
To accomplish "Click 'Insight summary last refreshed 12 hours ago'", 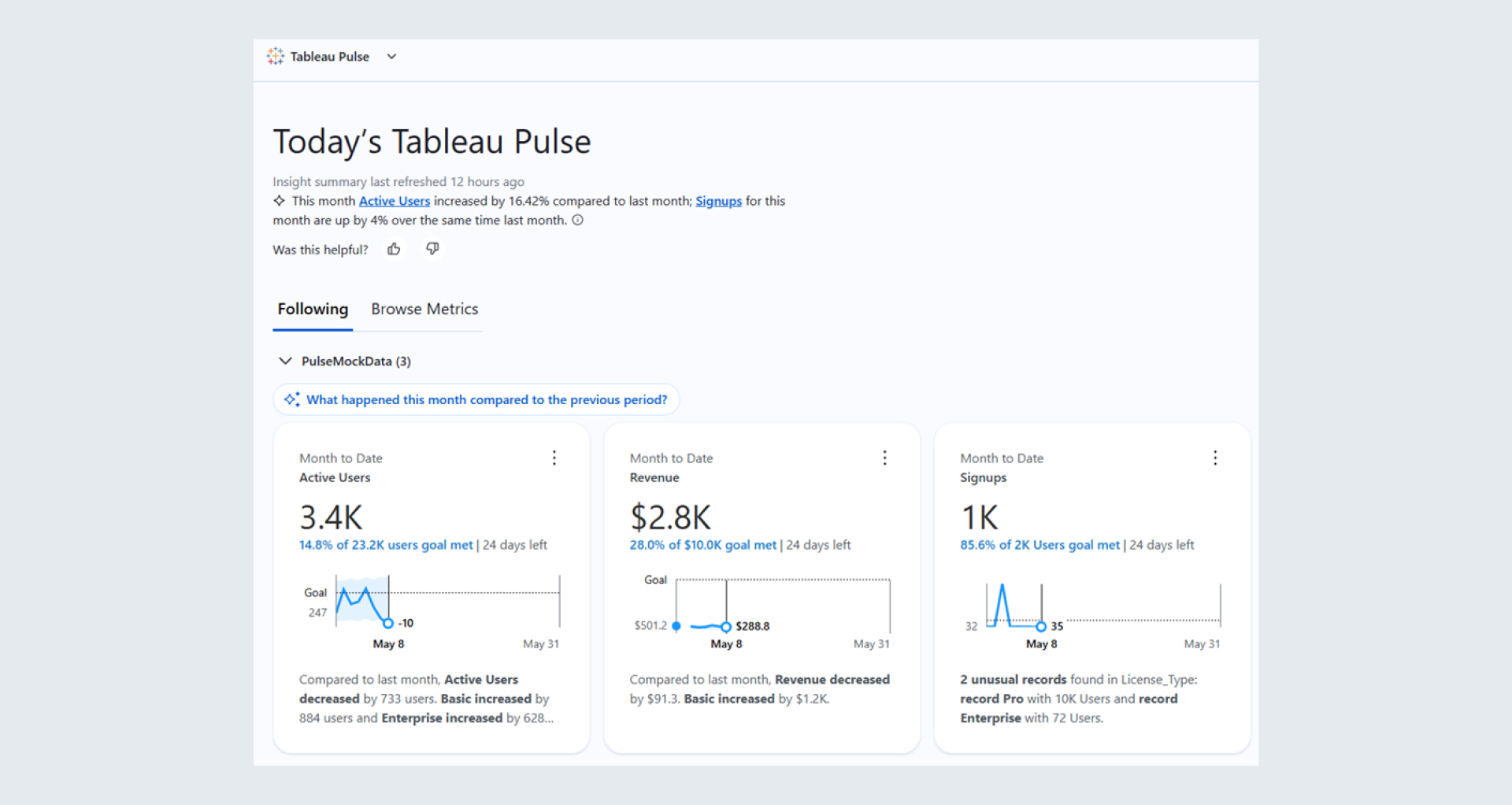I will [x=398, y=182].
